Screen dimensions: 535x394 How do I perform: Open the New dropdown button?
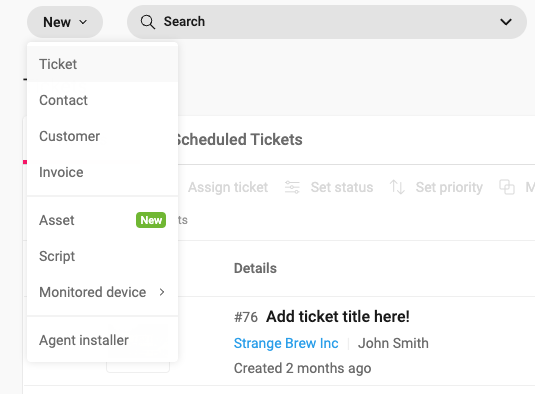pyautogui.click(x=65, y=22)
